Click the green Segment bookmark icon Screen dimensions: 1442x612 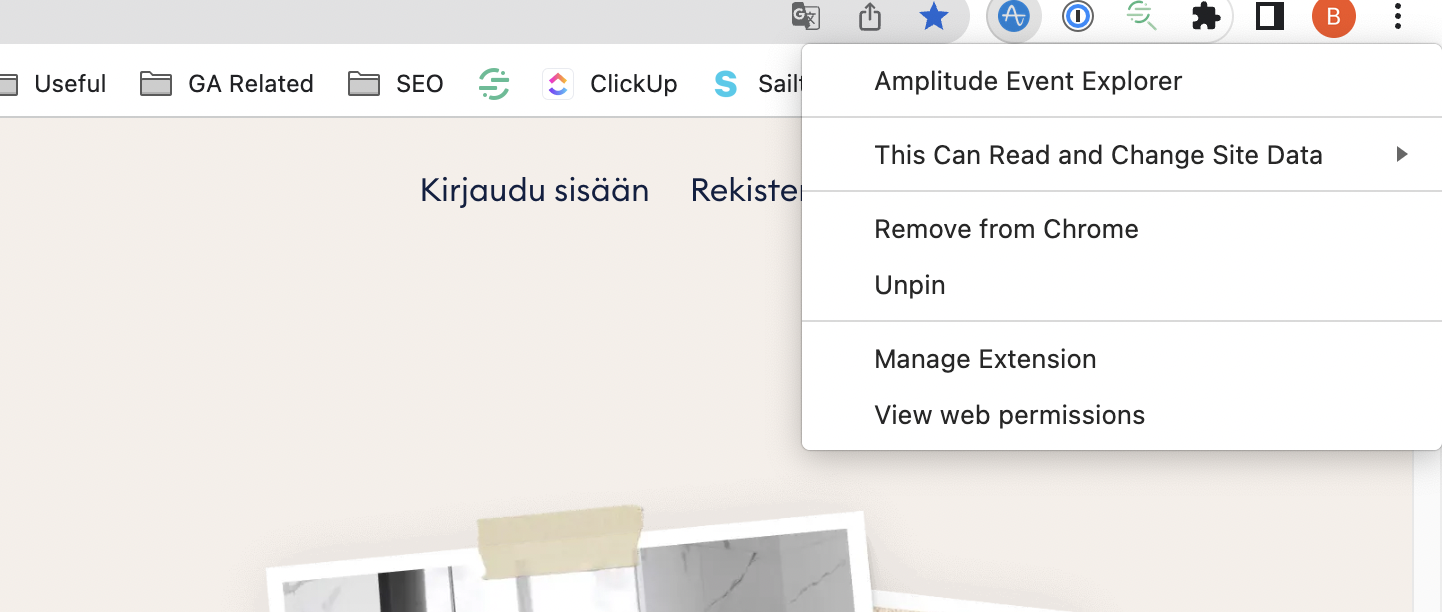[494, 84]
